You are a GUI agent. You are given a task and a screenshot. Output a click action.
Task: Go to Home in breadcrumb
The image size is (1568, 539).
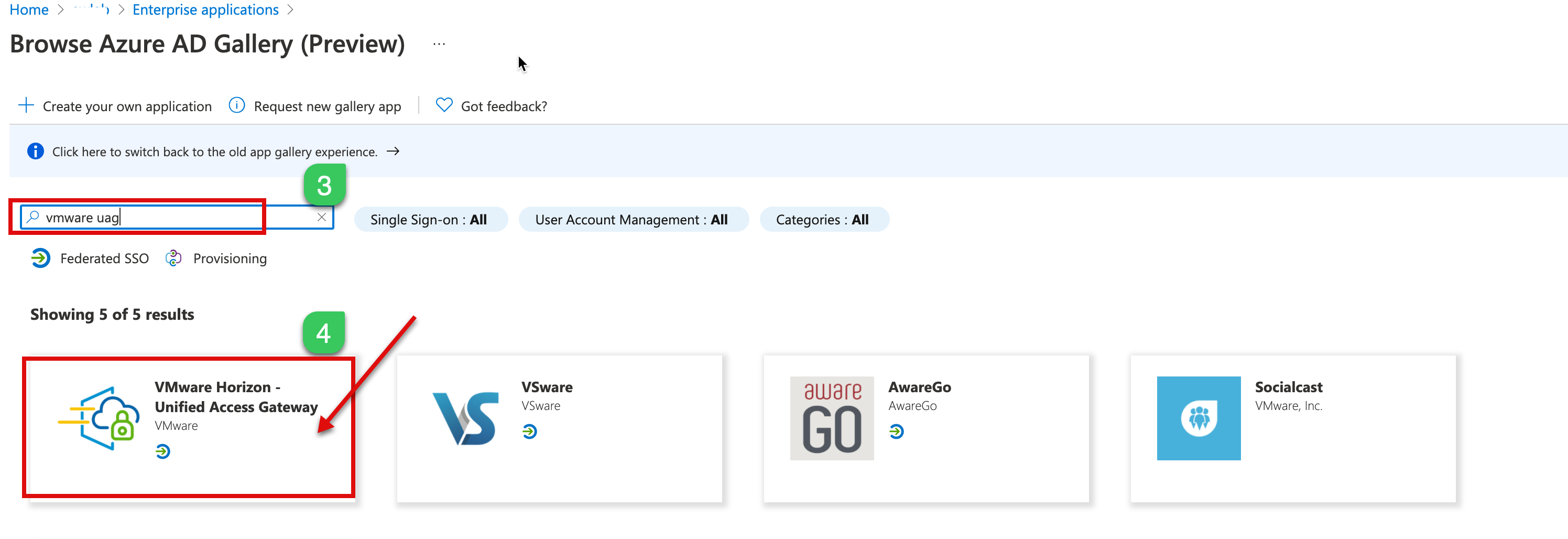(29, 10)
